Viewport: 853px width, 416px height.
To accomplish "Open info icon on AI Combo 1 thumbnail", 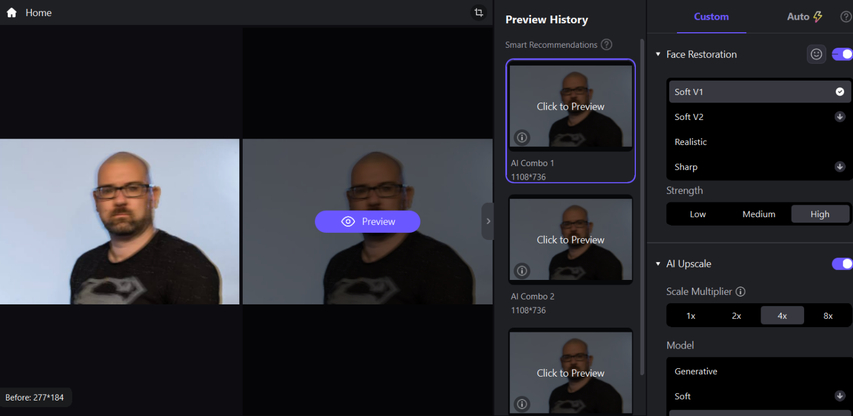I will [x=522, y=137].
